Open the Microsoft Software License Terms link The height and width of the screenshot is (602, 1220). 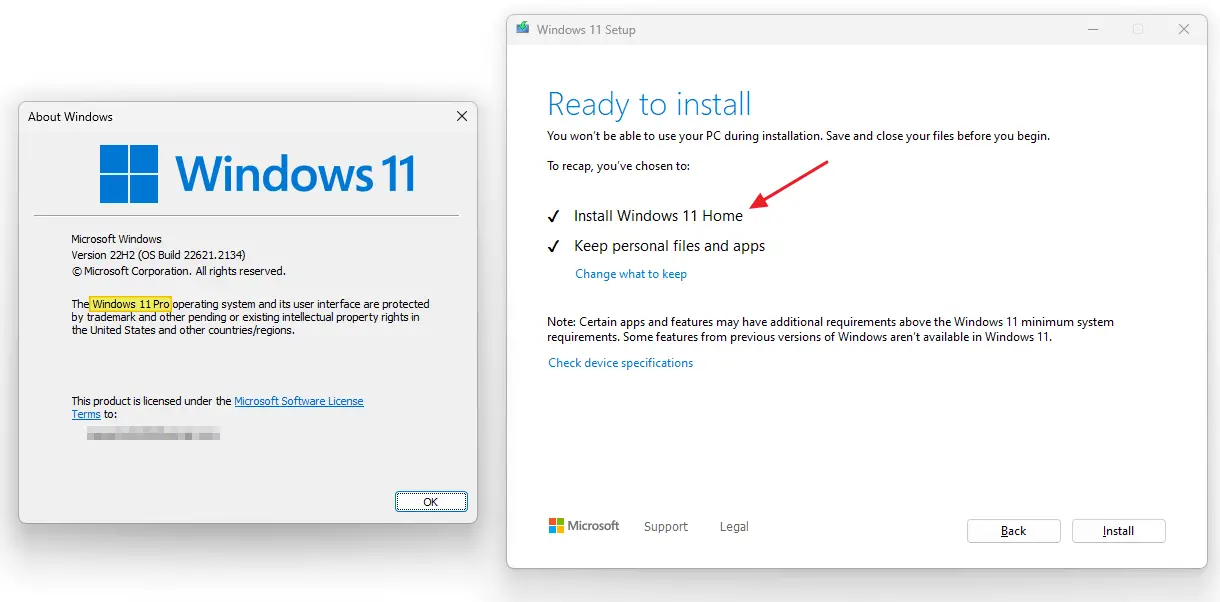(x=299, y=401)
